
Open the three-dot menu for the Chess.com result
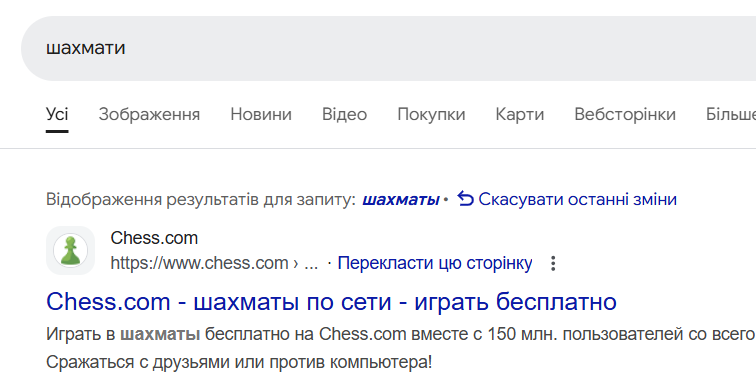pyautogui.click(x=553, y=263)
